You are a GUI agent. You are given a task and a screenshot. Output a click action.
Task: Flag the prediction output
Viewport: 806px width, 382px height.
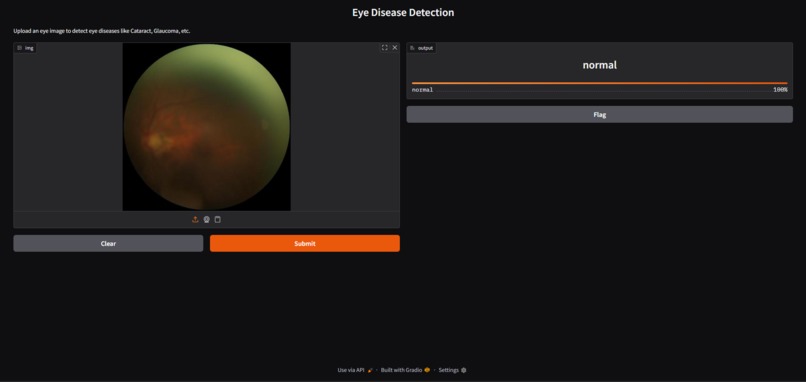coord(599,115)
